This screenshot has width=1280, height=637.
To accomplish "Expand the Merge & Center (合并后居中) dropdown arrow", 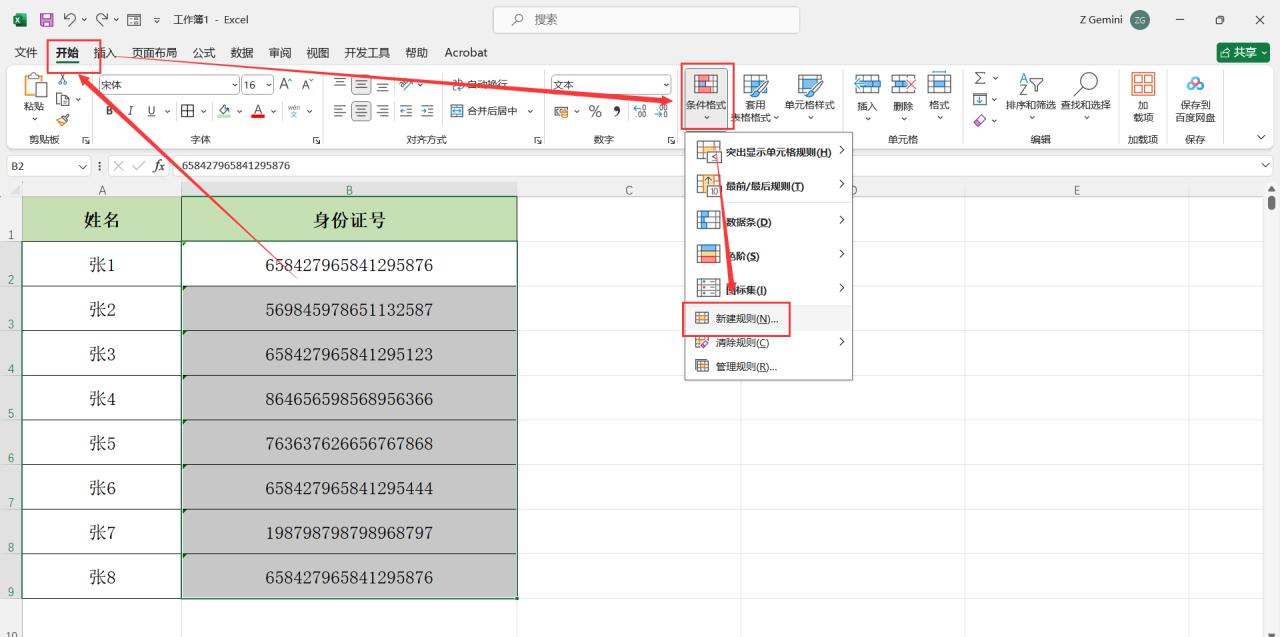I will click(x=530, y=111).
